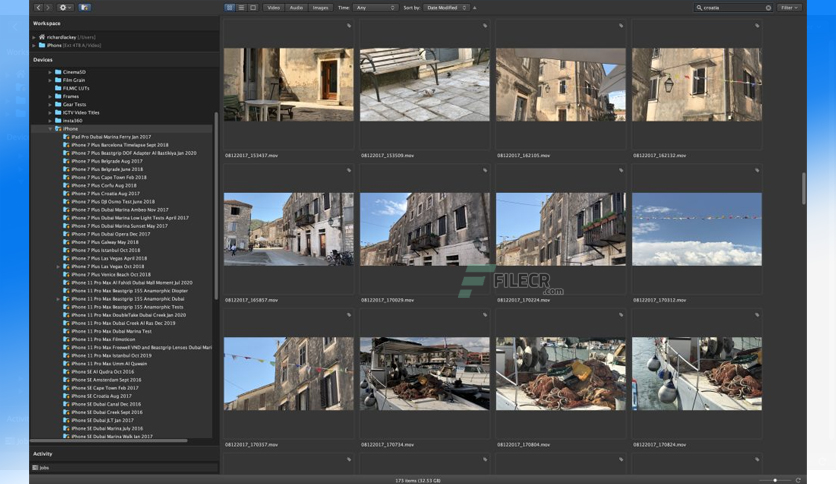The height and width of the screenshot is (484, 836).
Task: Click tag icon on 08122017_170357.mov card
Action: (349, 314)
